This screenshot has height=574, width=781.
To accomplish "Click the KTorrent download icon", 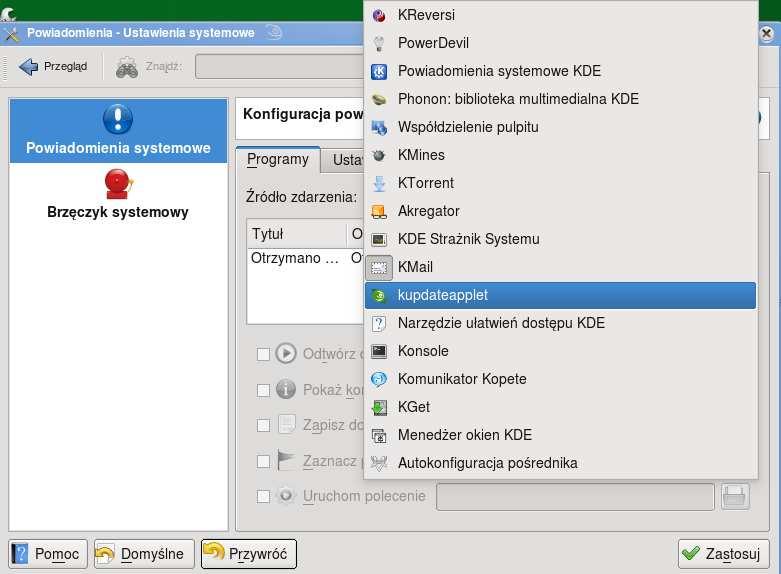I will 379,183.
